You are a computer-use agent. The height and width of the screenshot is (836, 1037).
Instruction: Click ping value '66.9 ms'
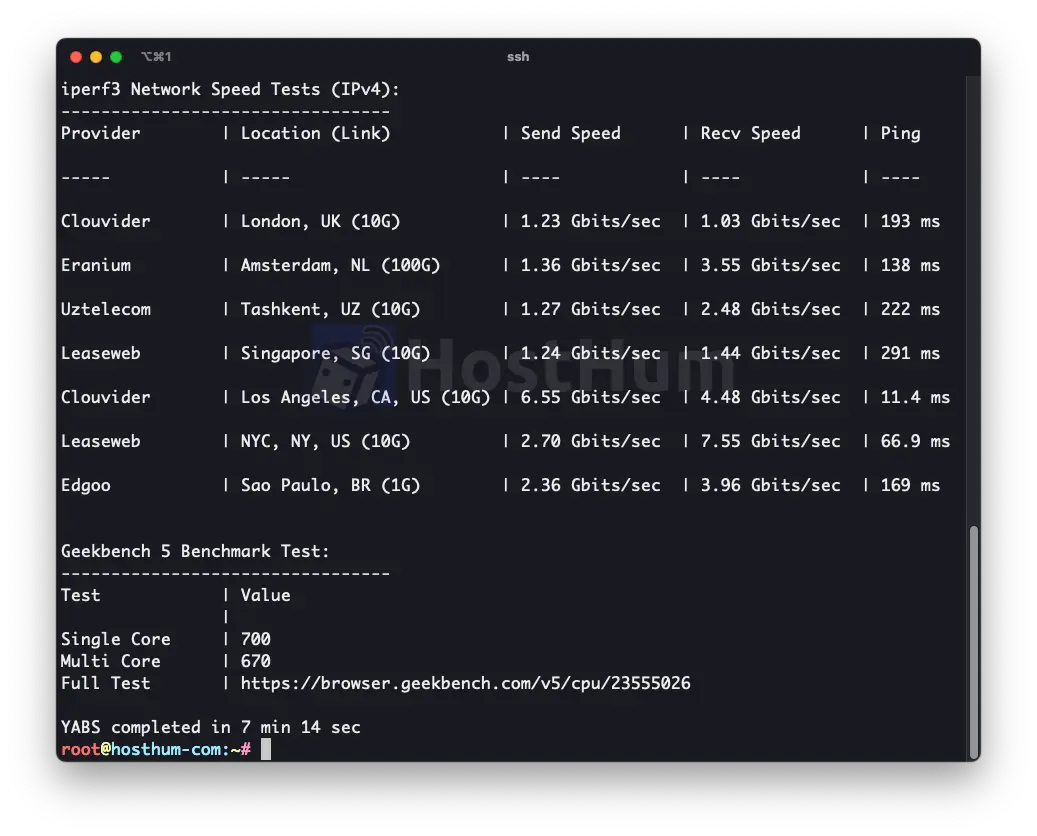pos(915,441)
